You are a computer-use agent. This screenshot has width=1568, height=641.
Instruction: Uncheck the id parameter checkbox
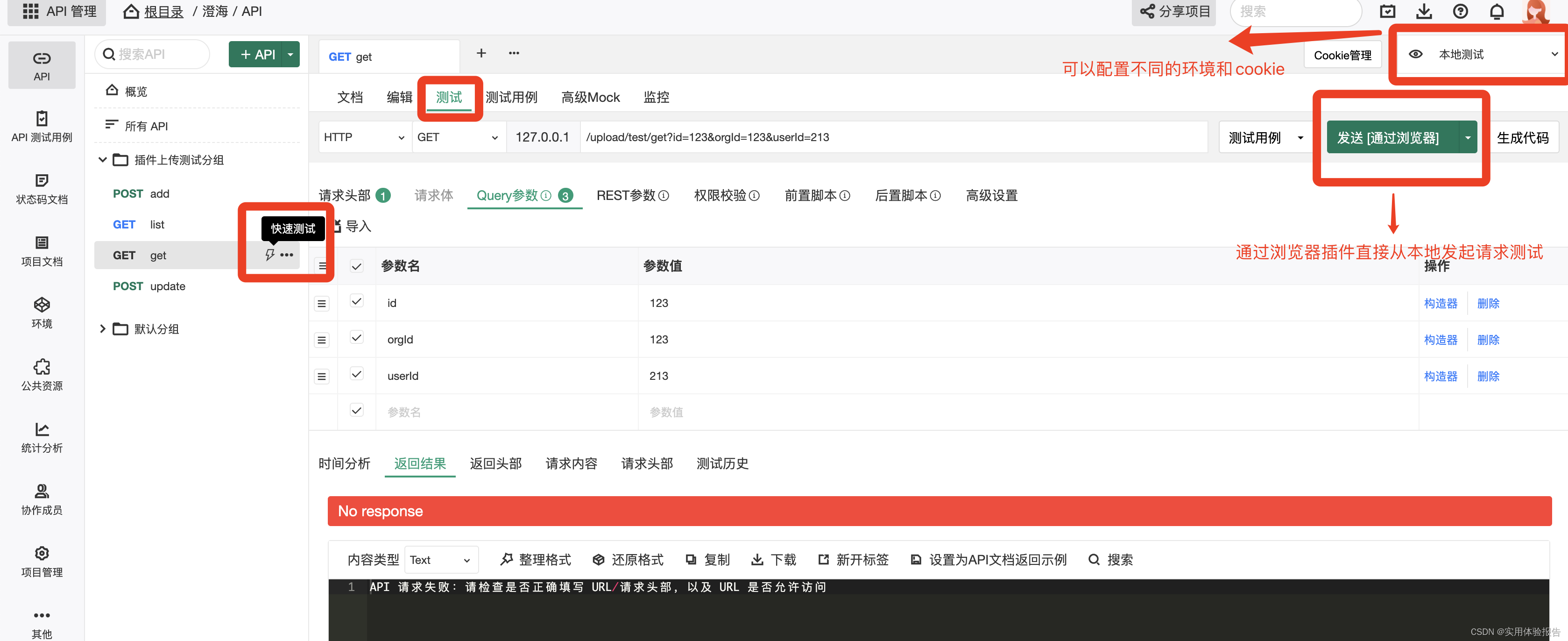pyautogui.click(x=357, y=302)
